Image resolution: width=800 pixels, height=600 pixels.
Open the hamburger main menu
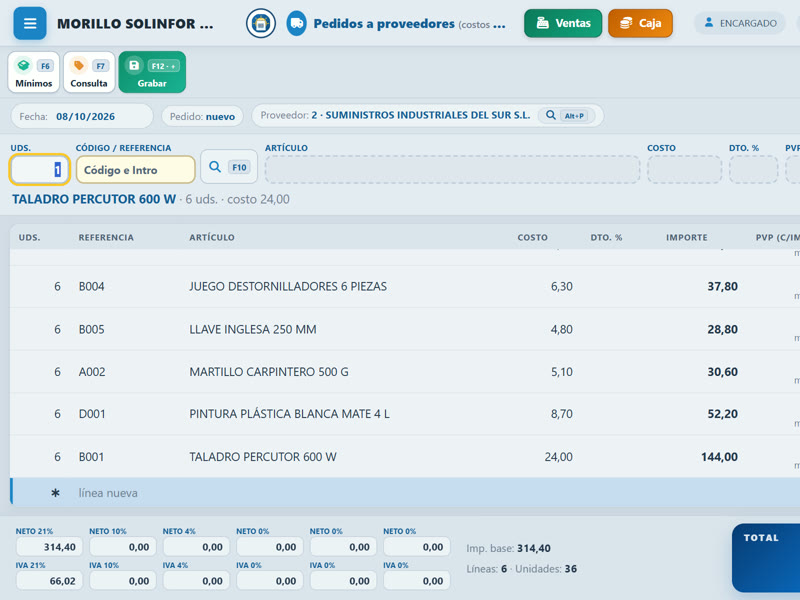click(30, 23)
